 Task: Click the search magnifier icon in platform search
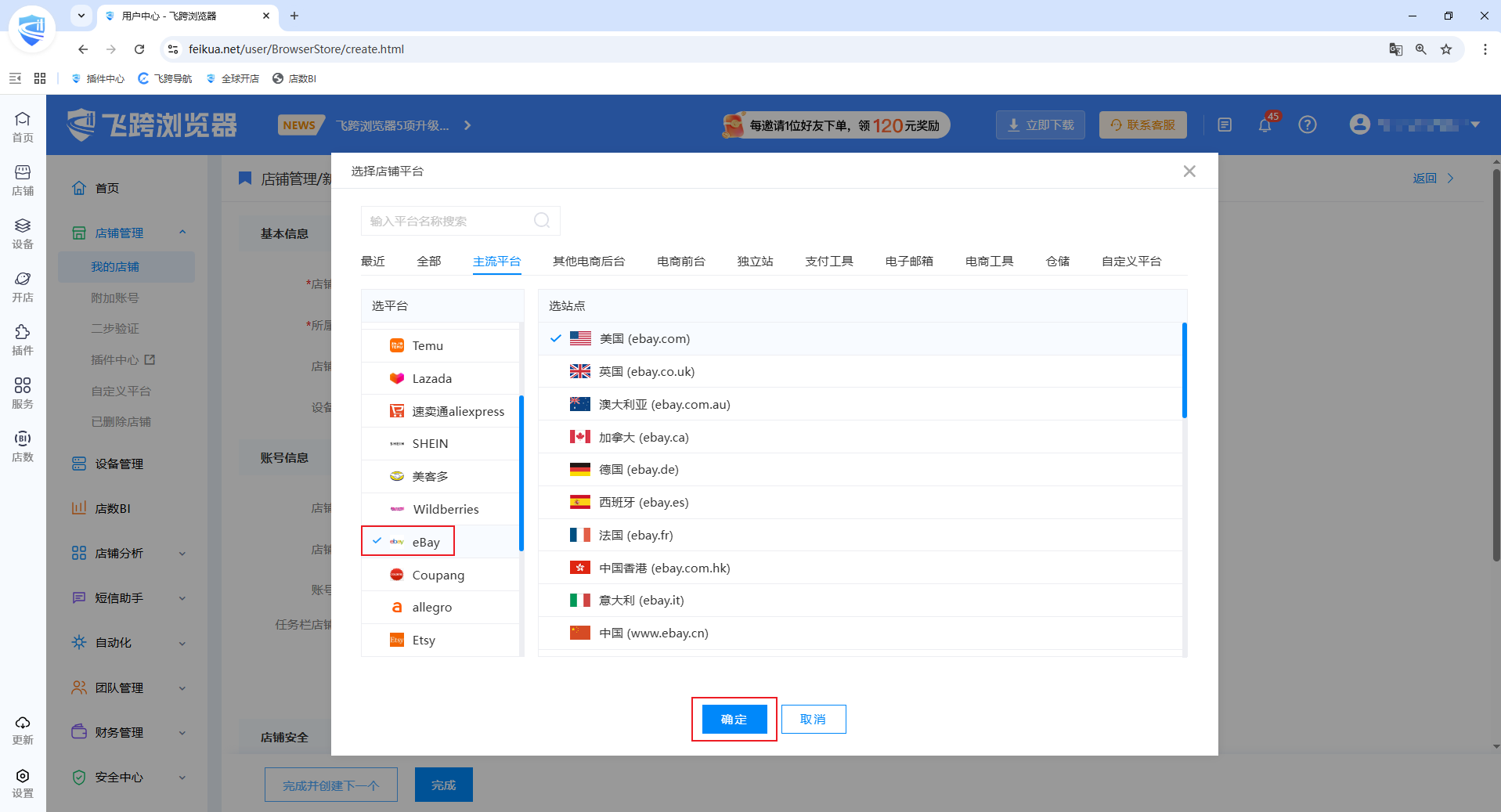point(542,221)
